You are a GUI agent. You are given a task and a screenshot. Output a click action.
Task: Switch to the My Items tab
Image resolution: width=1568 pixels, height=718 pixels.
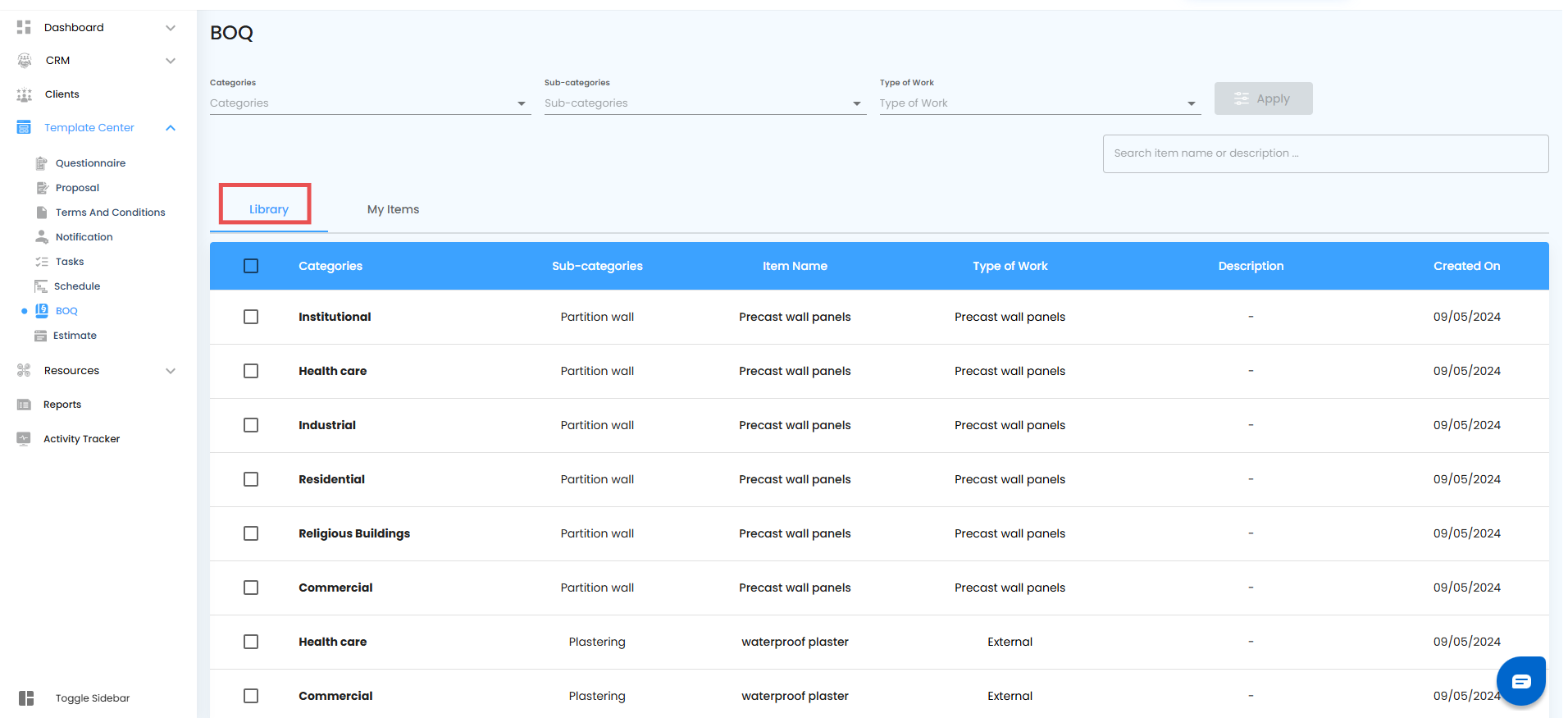pyautogui.click(x=393, y=210)
